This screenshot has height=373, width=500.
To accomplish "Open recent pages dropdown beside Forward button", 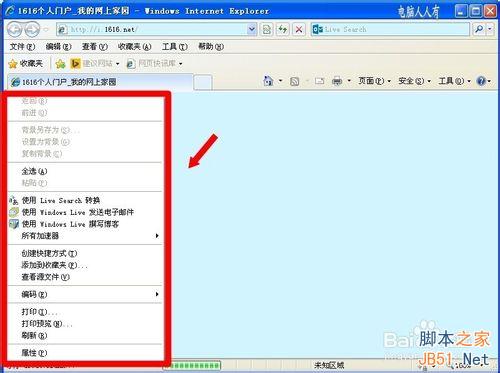I will [x=46, y=29].
